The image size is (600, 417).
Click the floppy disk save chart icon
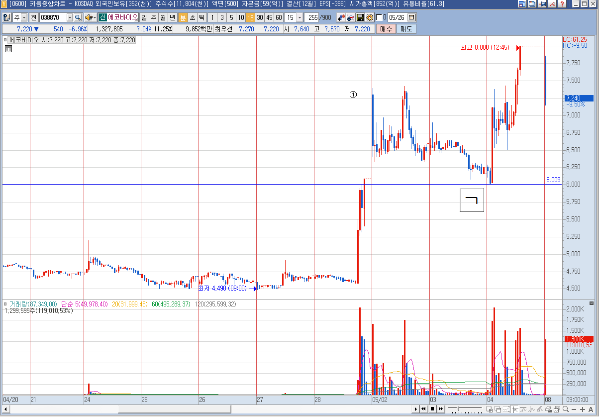click(x=360, y=18)
